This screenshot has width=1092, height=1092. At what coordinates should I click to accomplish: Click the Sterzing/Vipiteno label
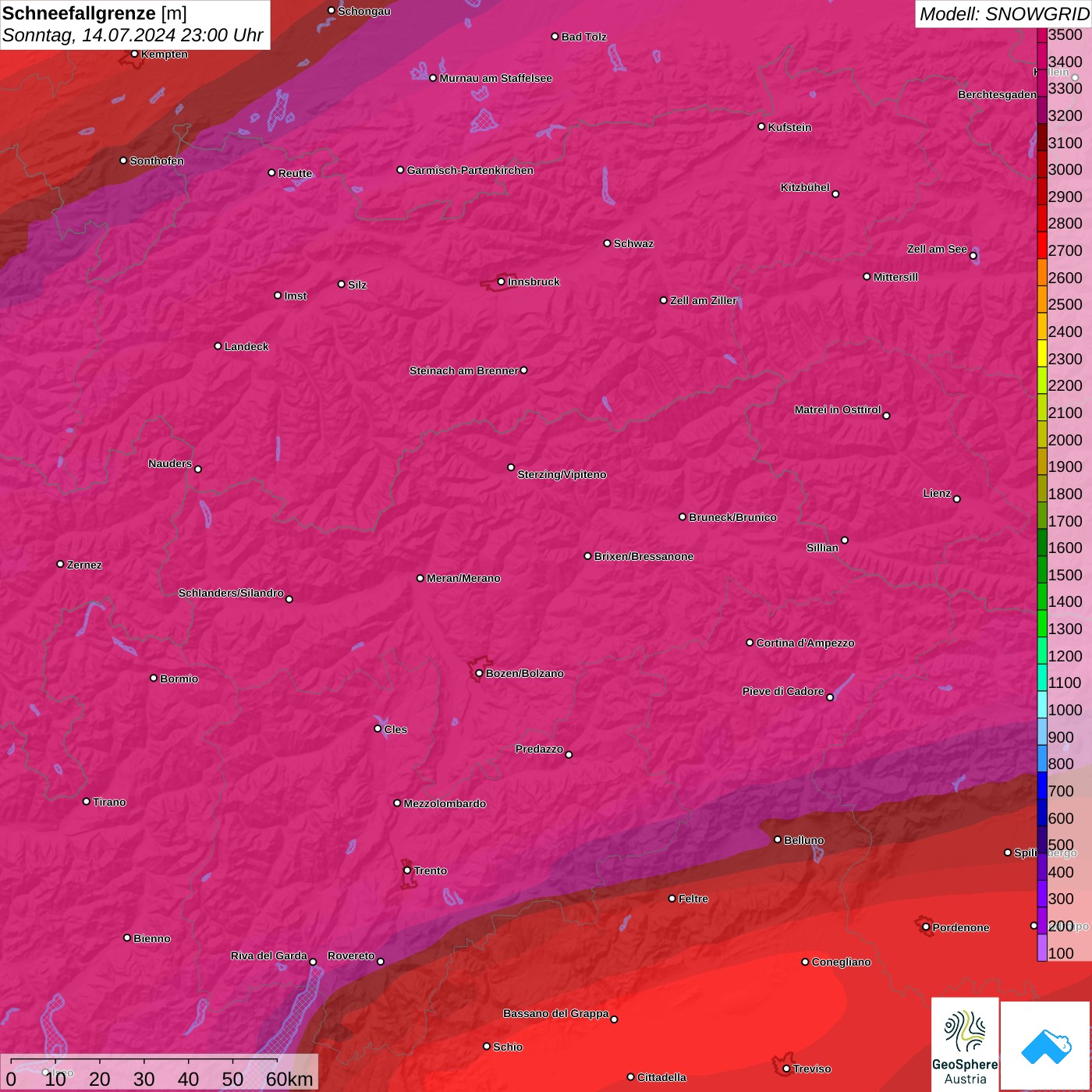562,474
